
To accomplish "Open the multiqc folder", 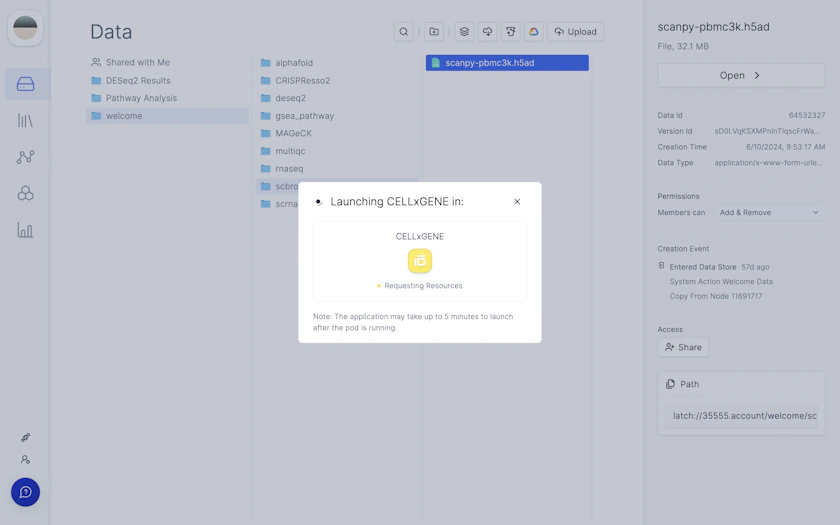I will coord(338,151).
